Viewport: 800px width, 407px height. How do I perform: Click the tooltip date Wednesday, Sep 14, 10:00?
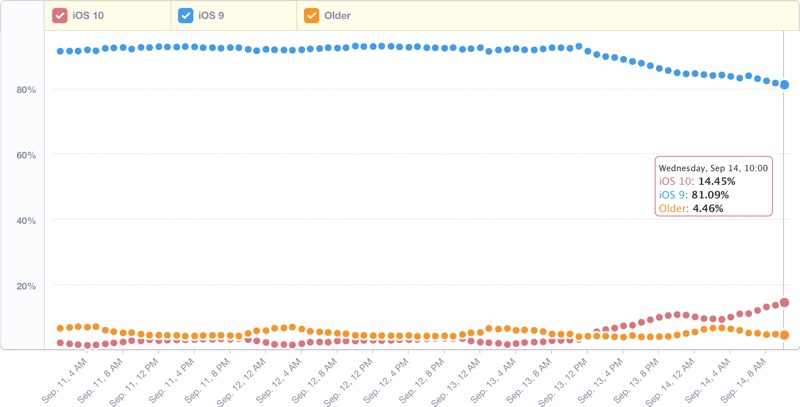coord(713,168)
